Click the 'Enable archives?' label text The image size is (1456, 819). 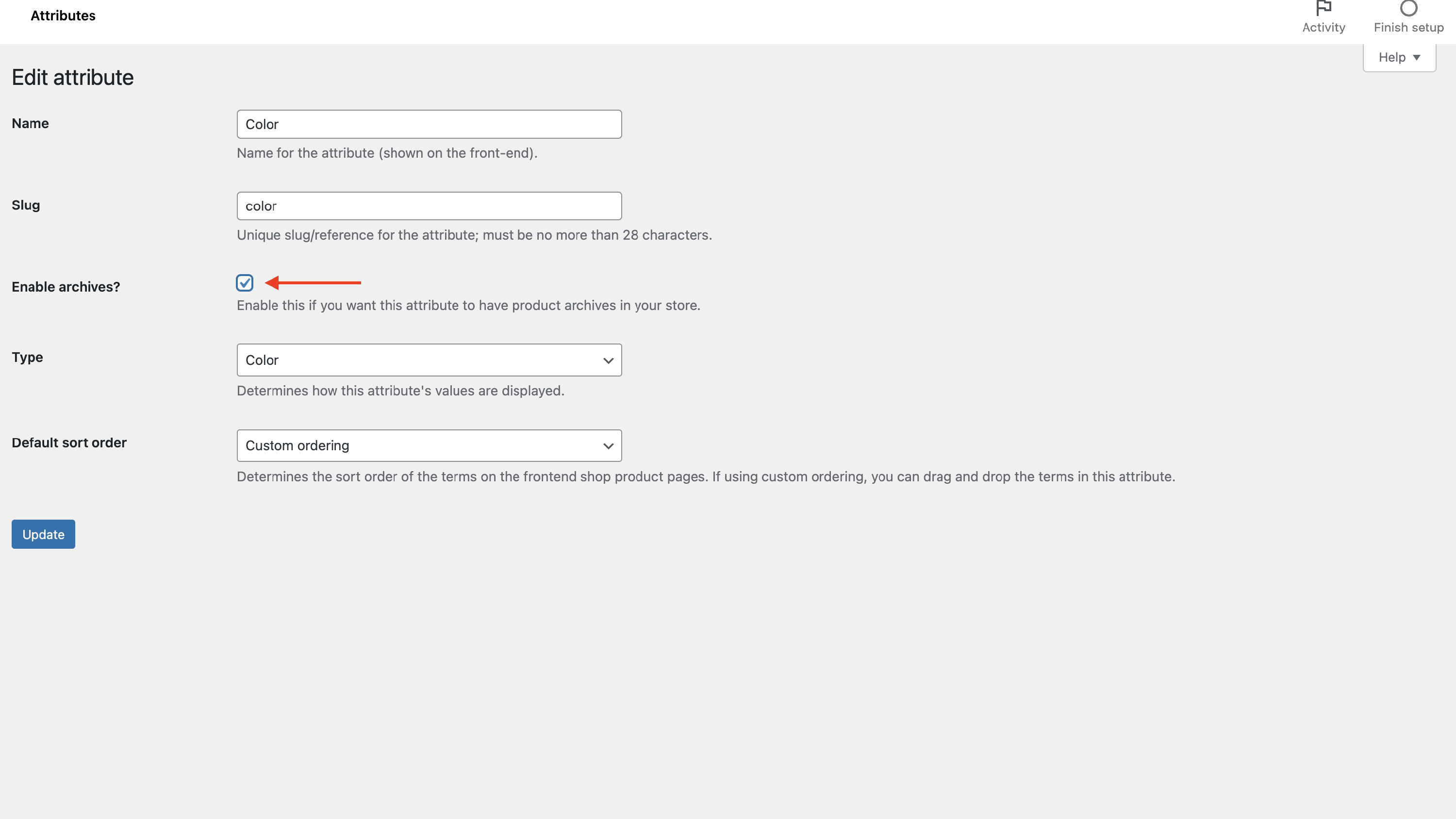point(66,287)
